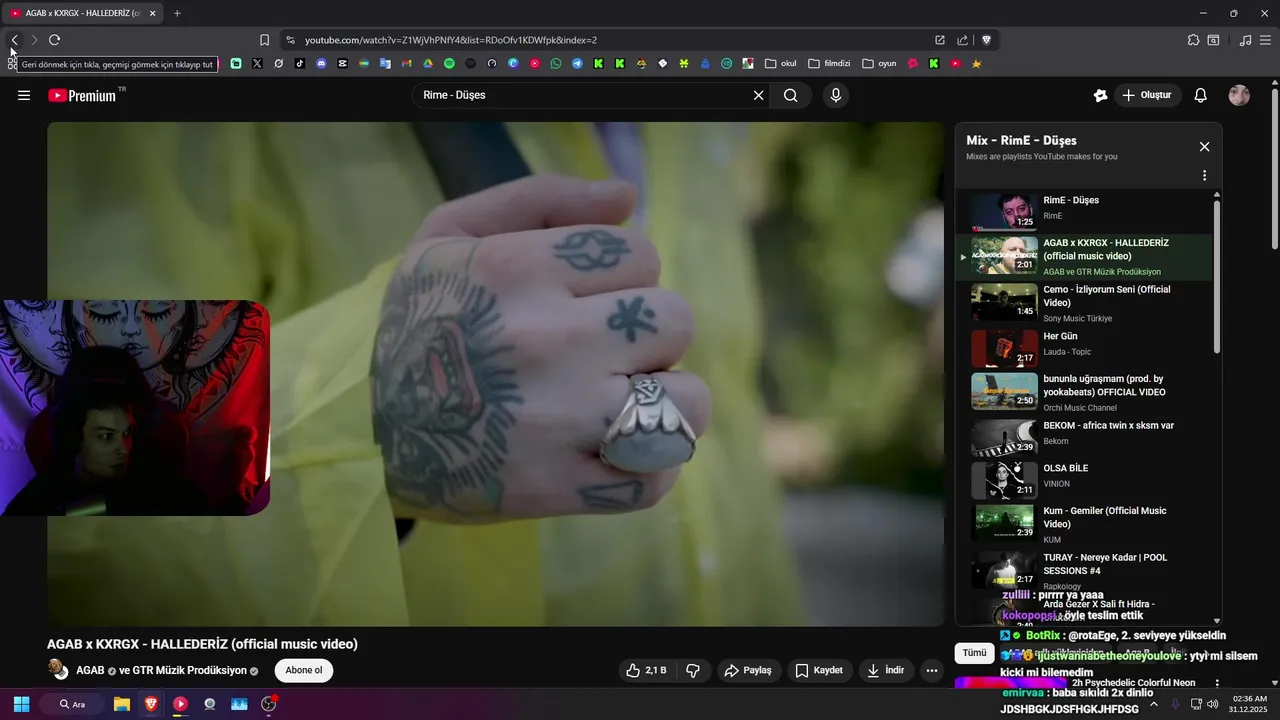Open AGAB channel avatar
The image size is (1280, 720).
[58, 670]
